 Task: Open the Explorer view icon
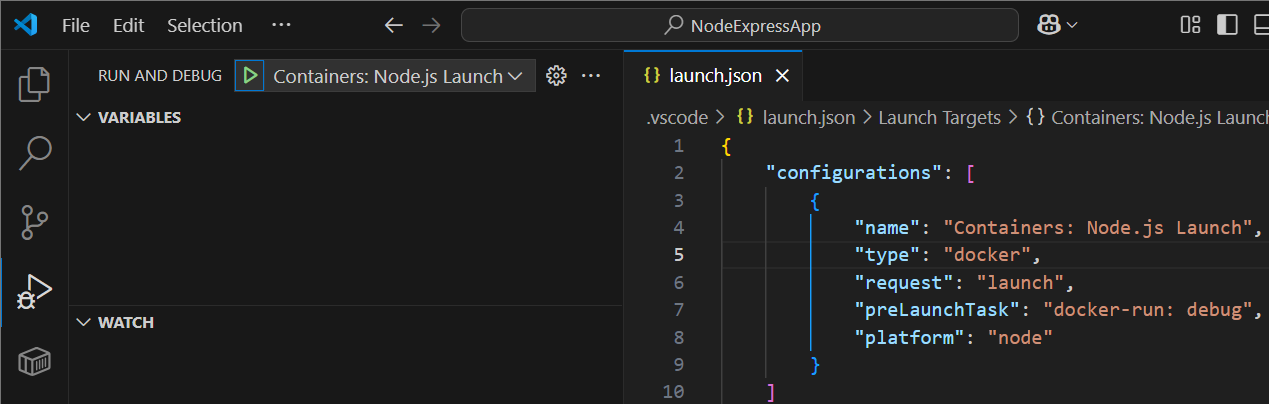pyautogui.click(x=34, y=84)
